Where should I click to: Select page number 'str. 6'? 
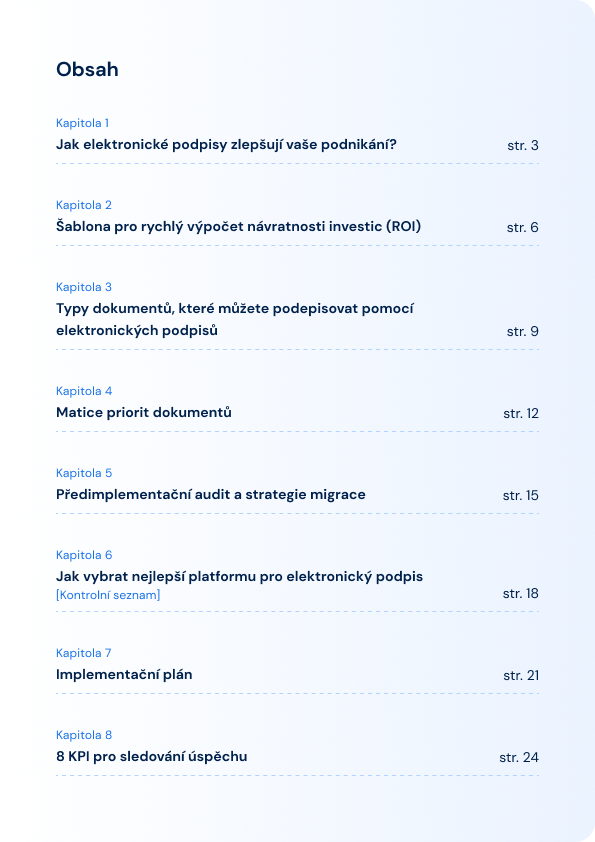click(523, 228)
